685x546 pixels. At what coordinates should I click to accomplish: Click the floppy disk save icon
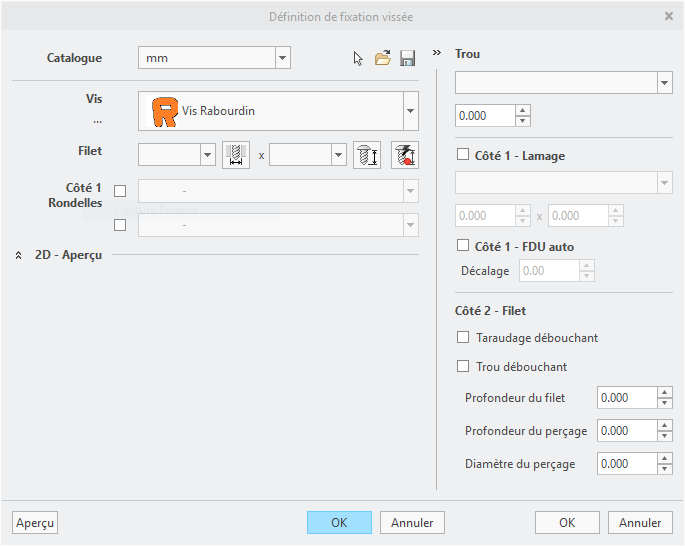tap(407, 59)
